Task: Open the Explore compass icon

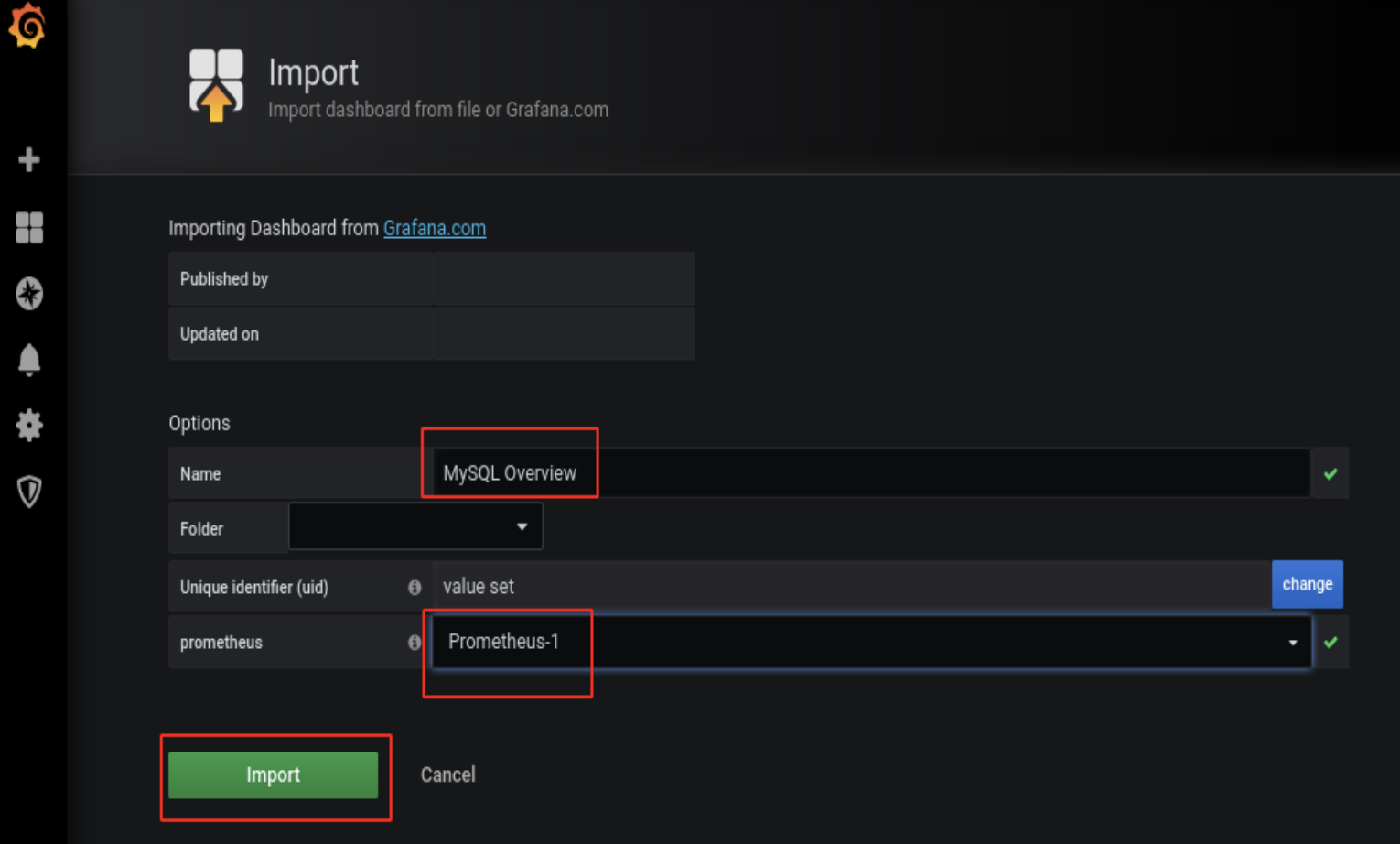Action: [x=29, y=293]
